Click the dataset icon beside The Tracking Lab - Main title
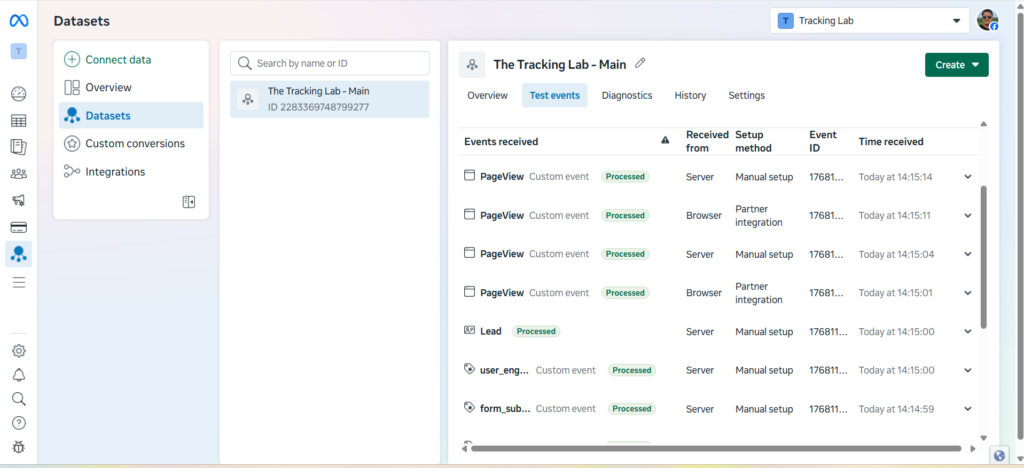 point(472,65)
